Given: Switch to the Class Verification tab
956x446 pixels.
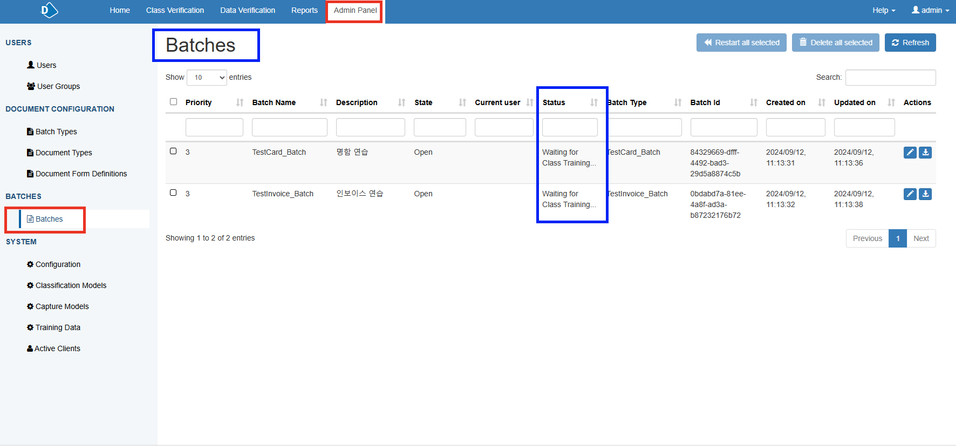Looking at the screenshot, I should click(x=175, y=10).
